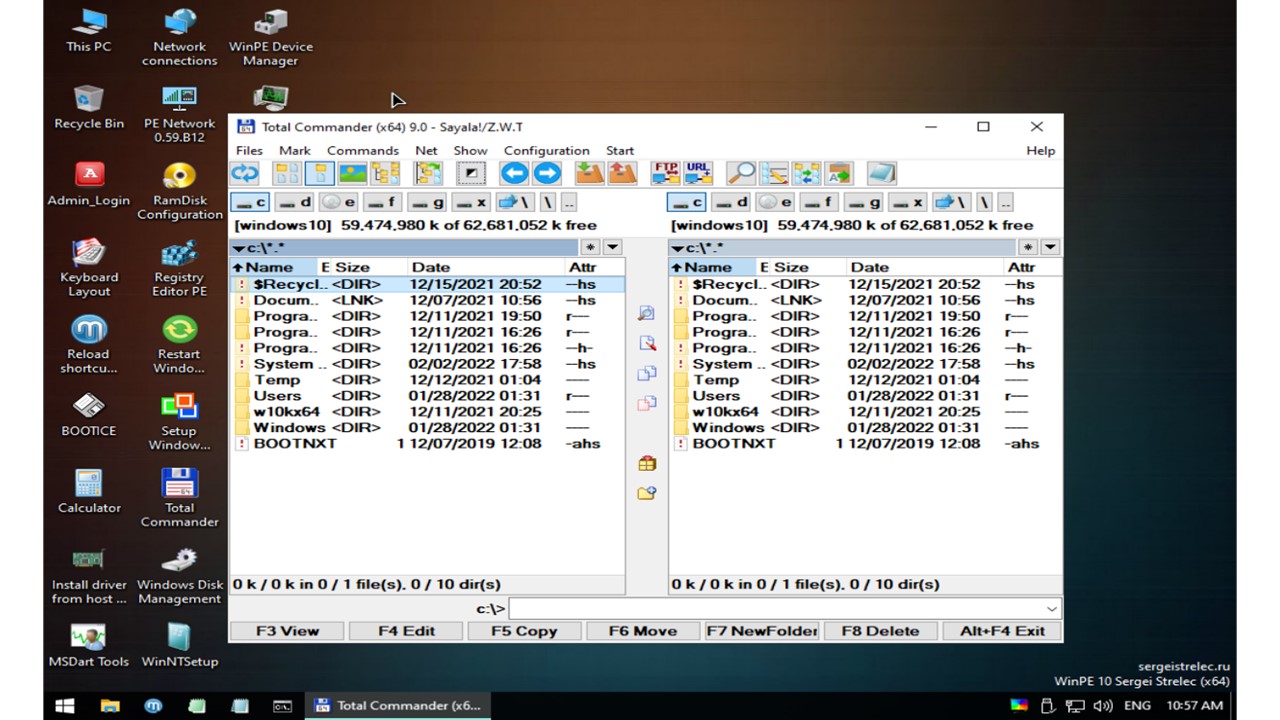1280x720 pixels.
Task: Click the Edit icon in middle vertical bar
Action: [647, 343]
